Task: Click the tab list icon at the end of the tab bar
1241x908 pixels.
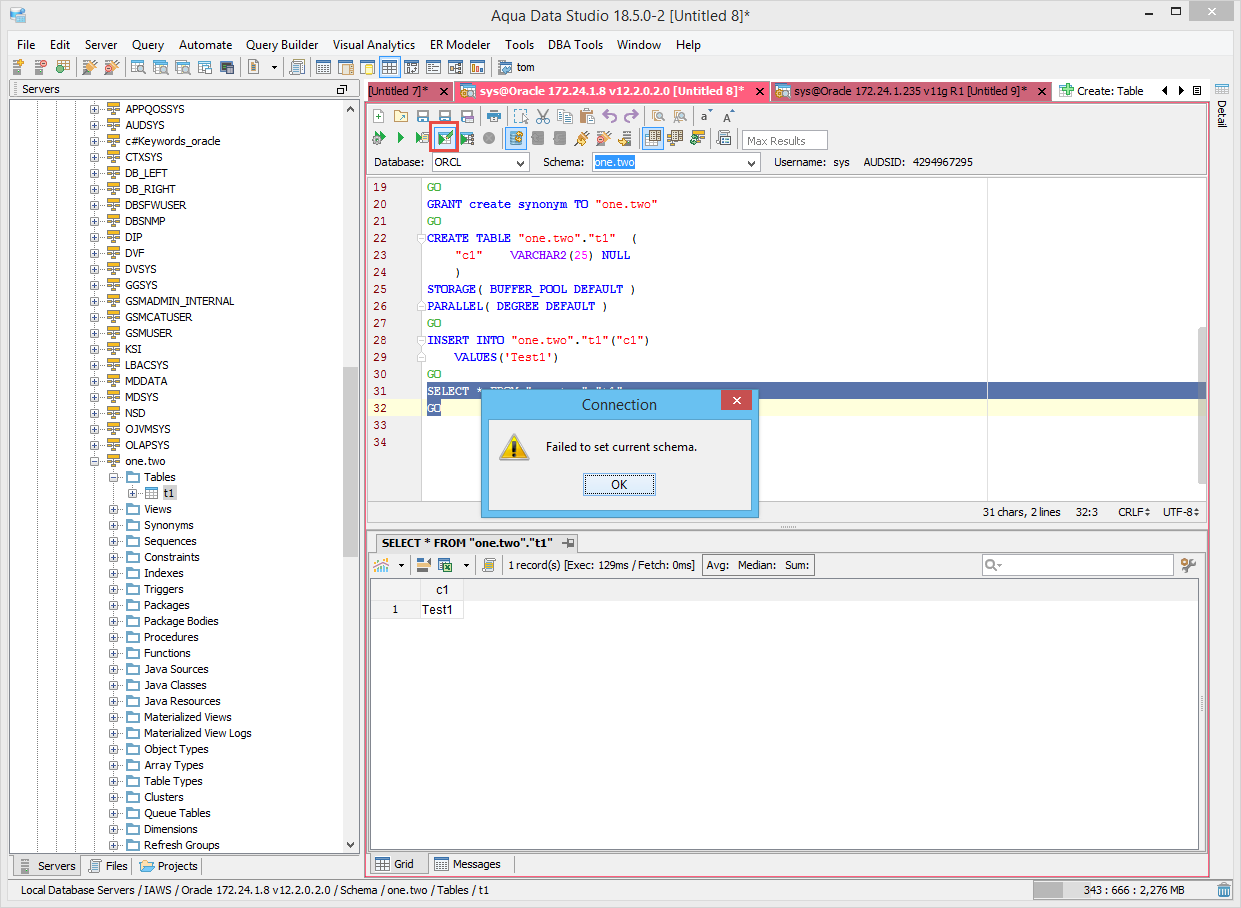Action: (1197, 90)
